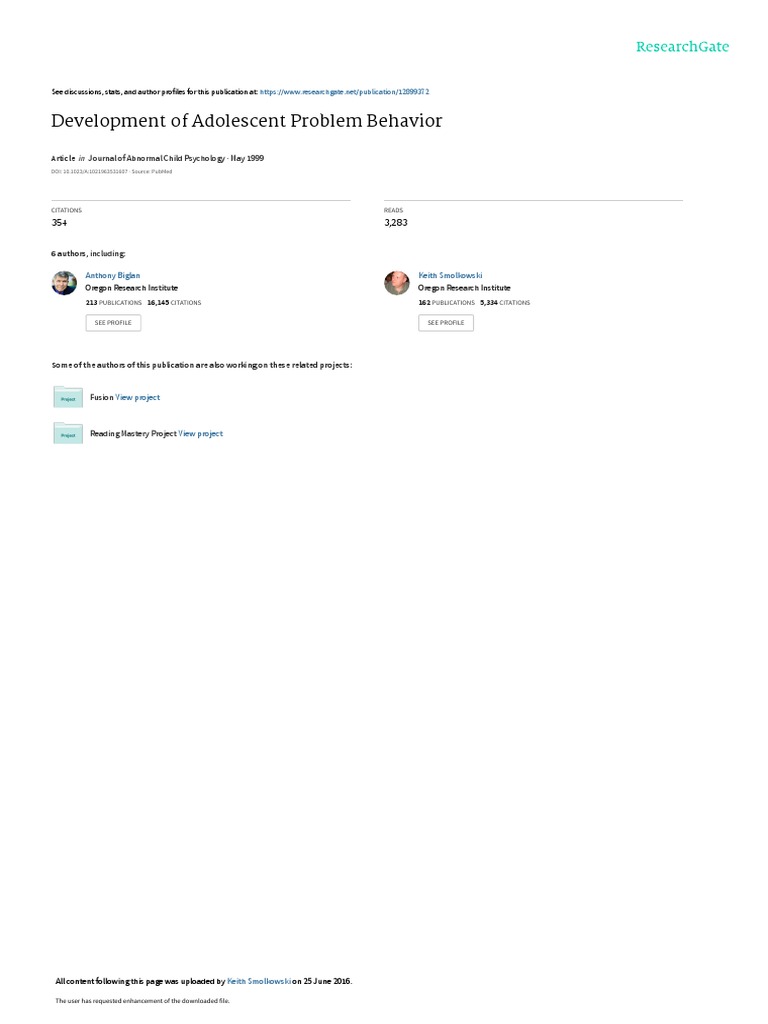Click the DOI line below the journal
768x1024 pixels.
tap(112, 172)
